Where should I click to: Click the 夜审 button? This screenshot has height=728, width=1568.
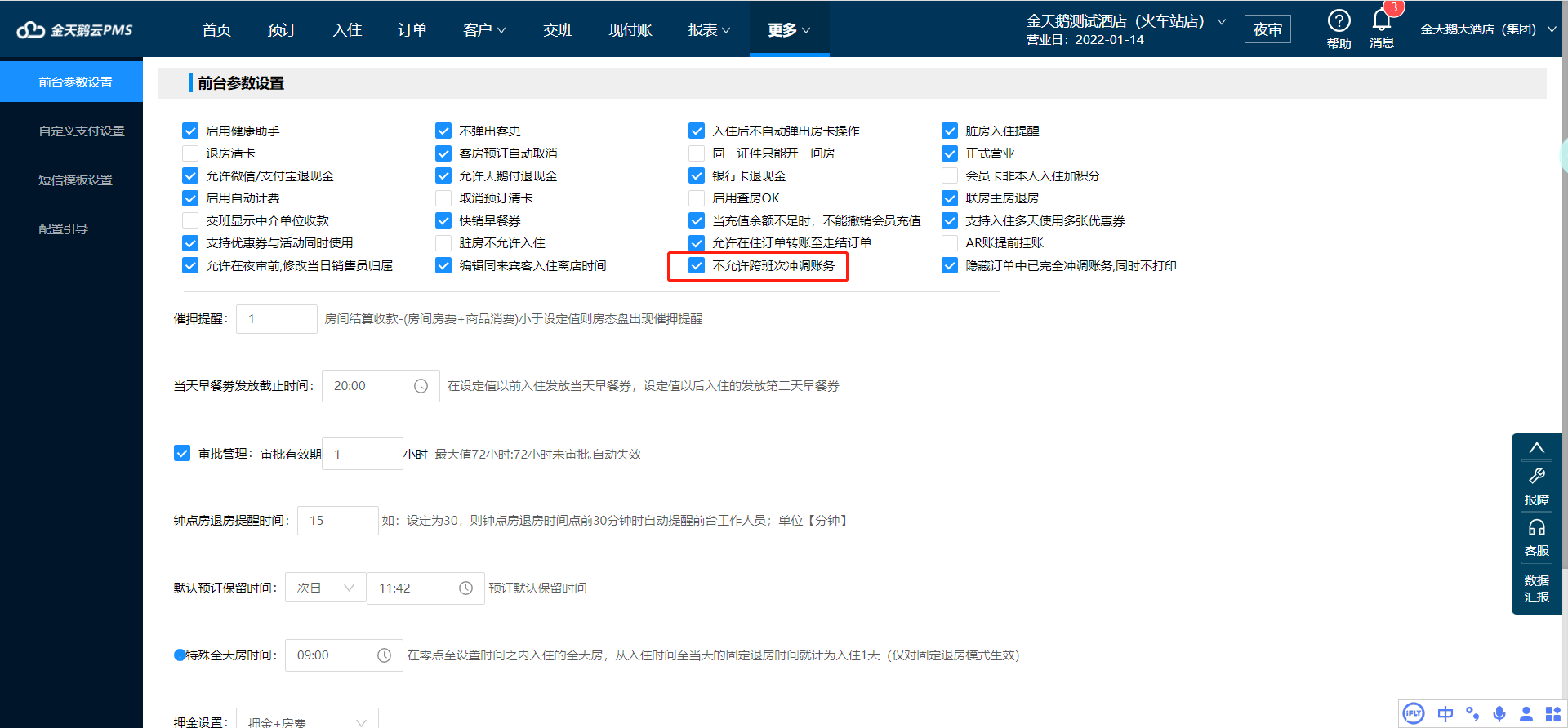1267,29
